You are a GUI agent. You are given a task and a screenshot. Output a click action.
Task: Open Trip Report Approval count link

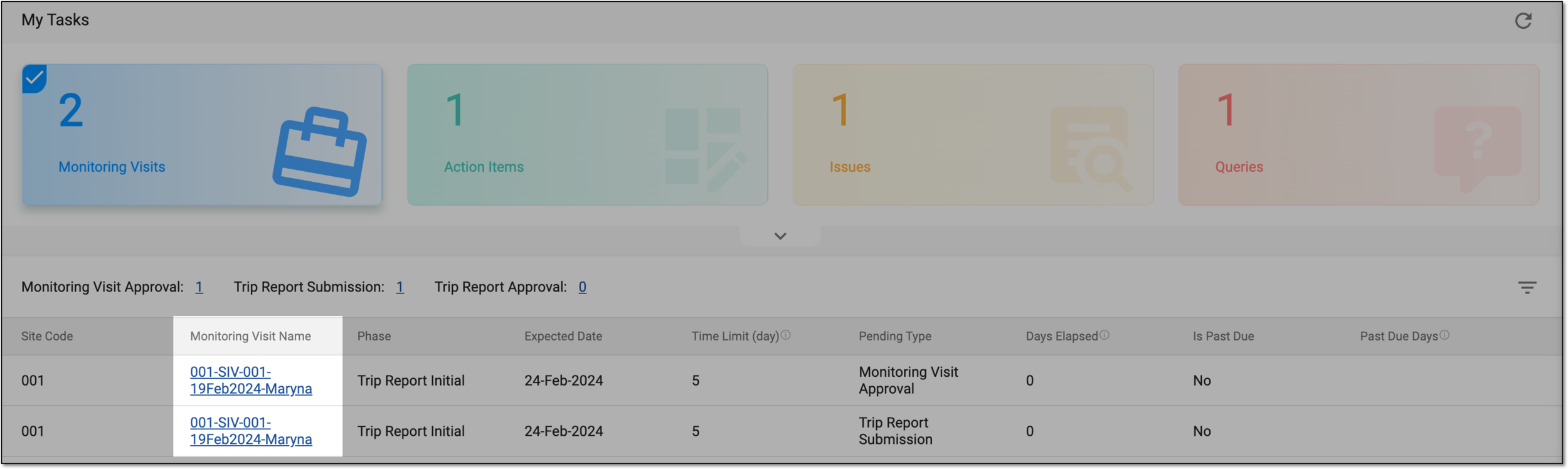(x=582, y=287)
